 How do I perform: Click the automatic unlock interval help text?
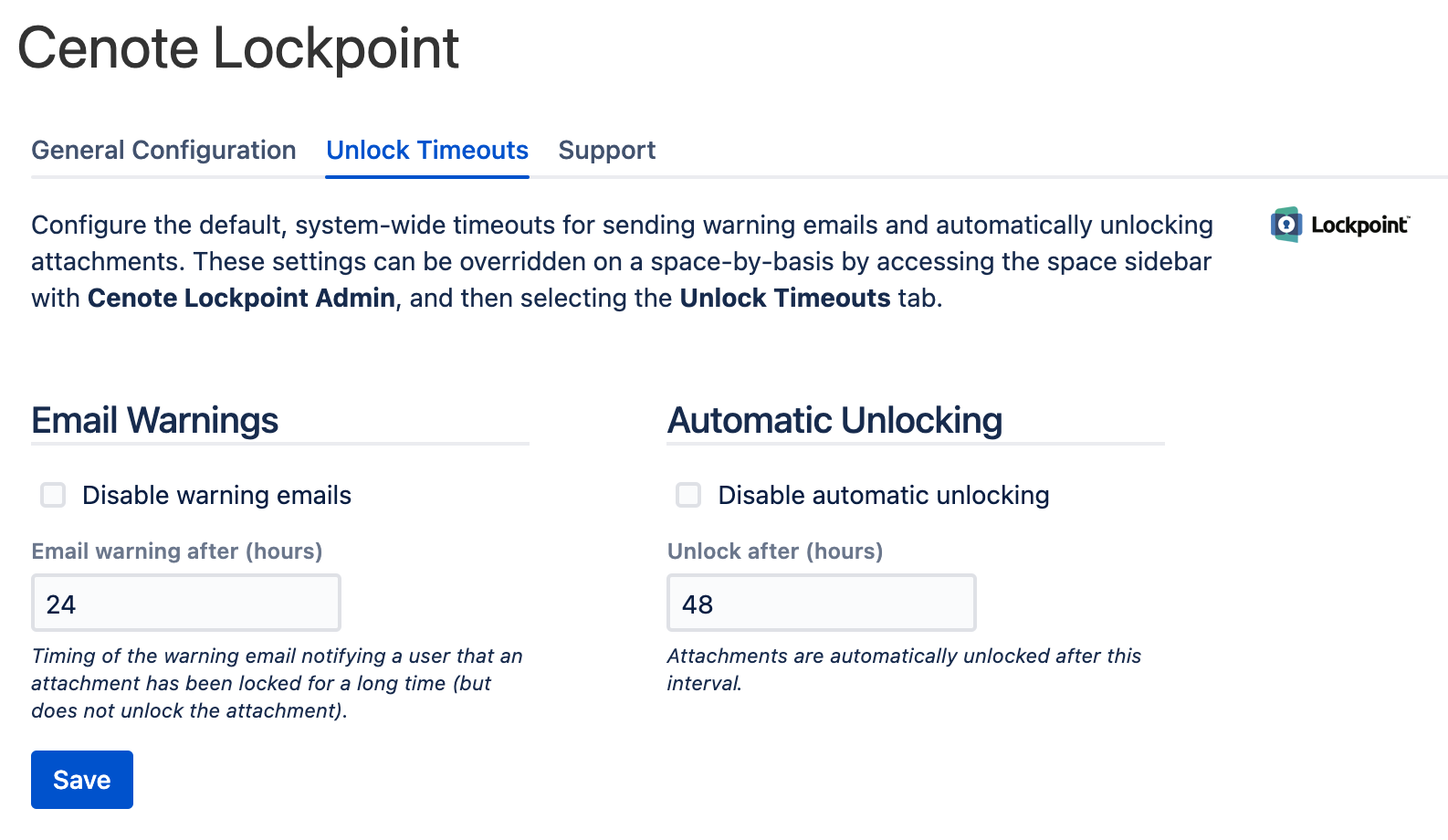tap(904, 669)
